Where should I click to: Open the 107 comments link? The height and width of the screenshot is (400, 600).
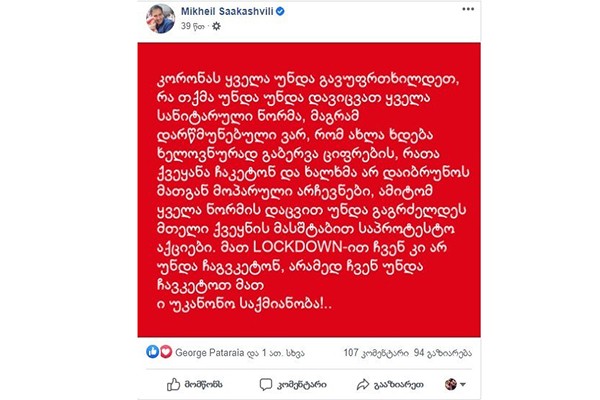pyautogui.click(x=376, y=353)
